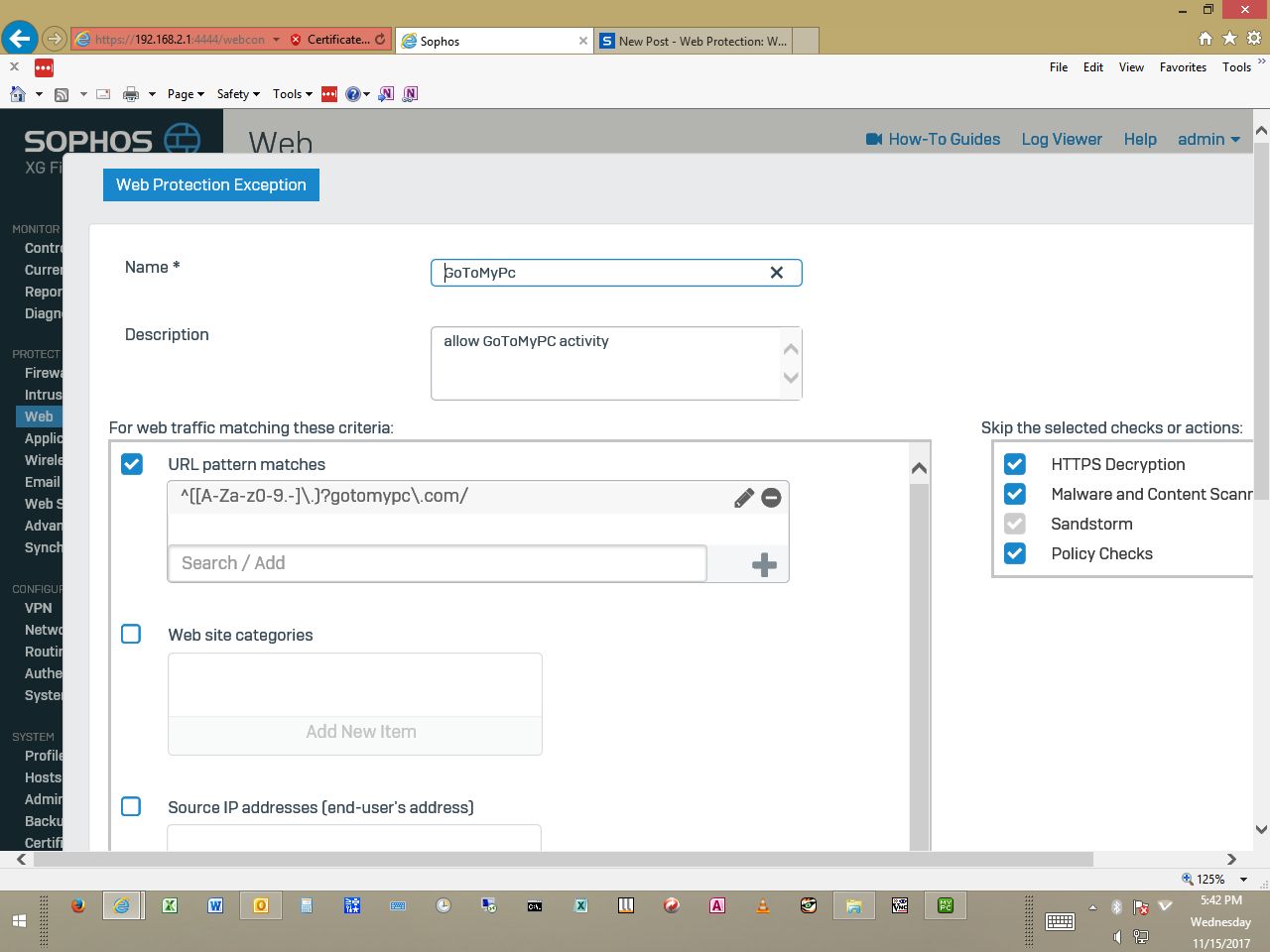Image resolution: width=1270 pixels, height=952 pixels.
Task: Click the Read Mail toolbar icon
Action: 103,94
